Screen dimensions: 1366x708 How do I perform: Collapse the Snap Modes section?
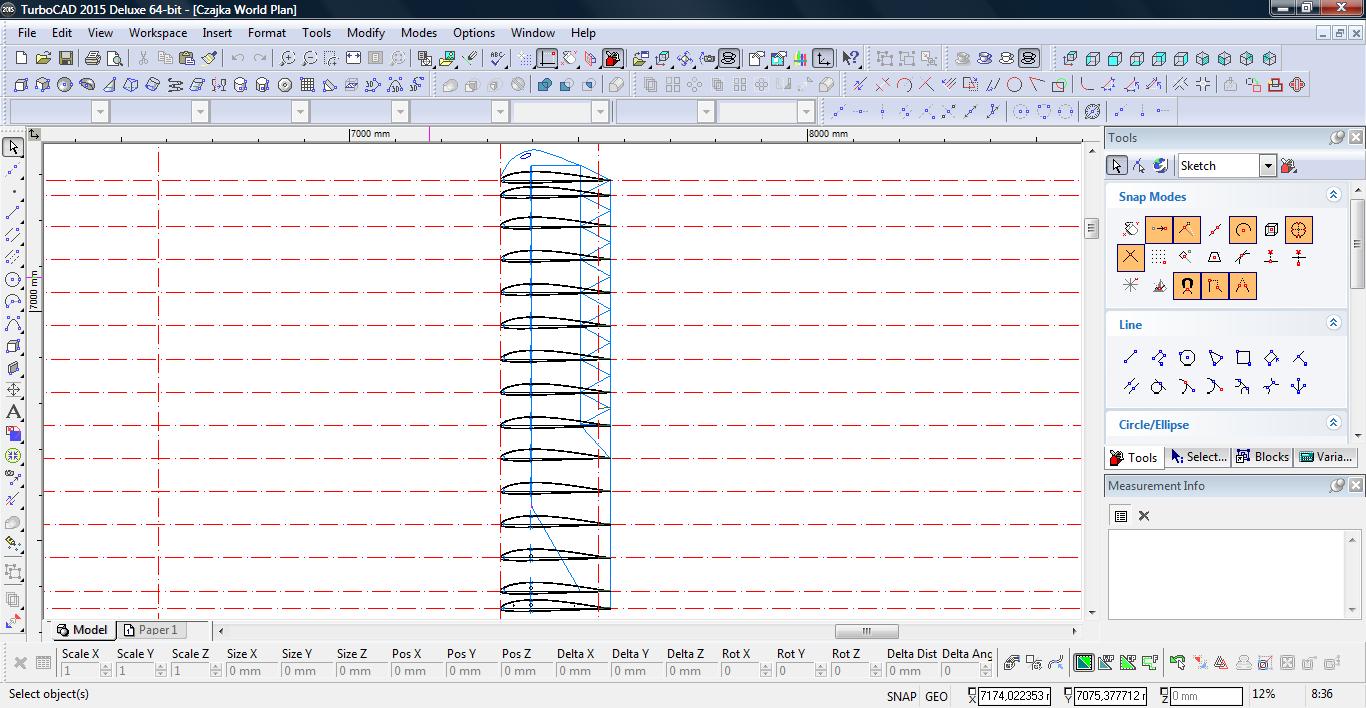click(1333, 195)
